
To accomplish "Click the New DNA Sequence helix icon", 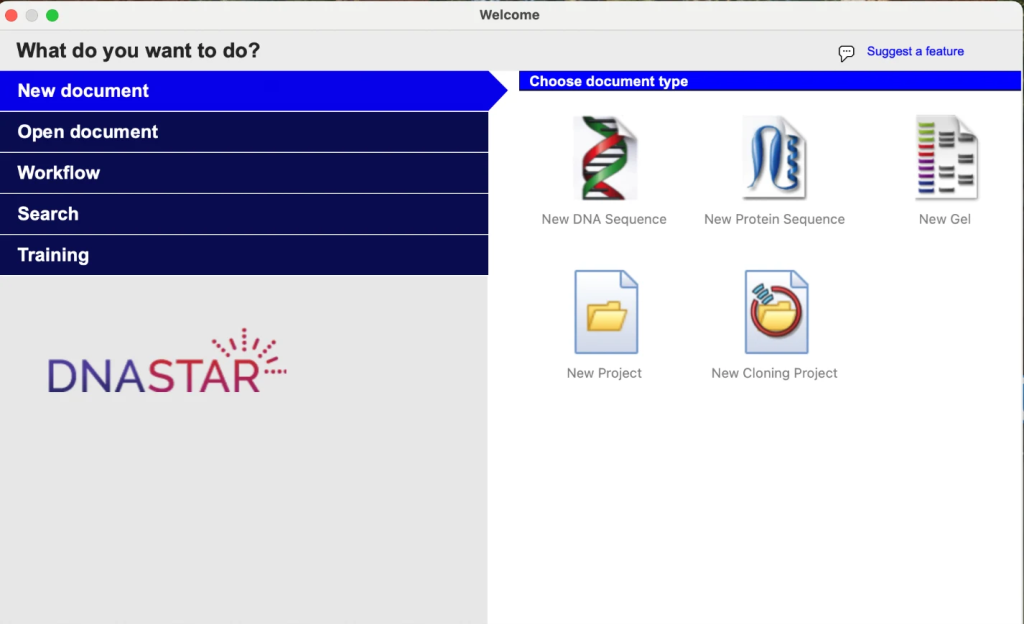I will coord(605,157).
